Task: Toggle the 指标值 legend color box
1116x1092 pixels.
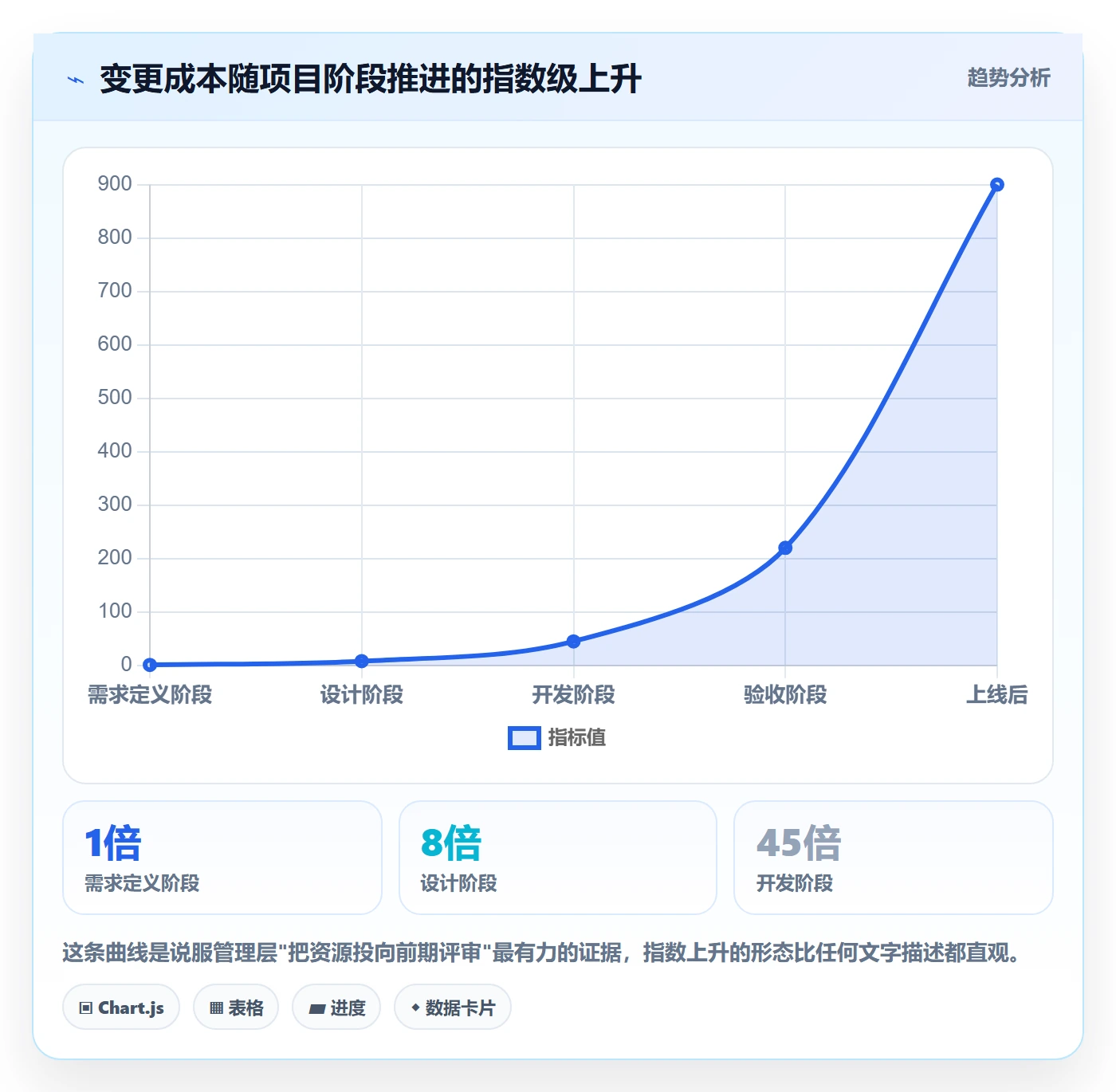Action: click(525, 738)
